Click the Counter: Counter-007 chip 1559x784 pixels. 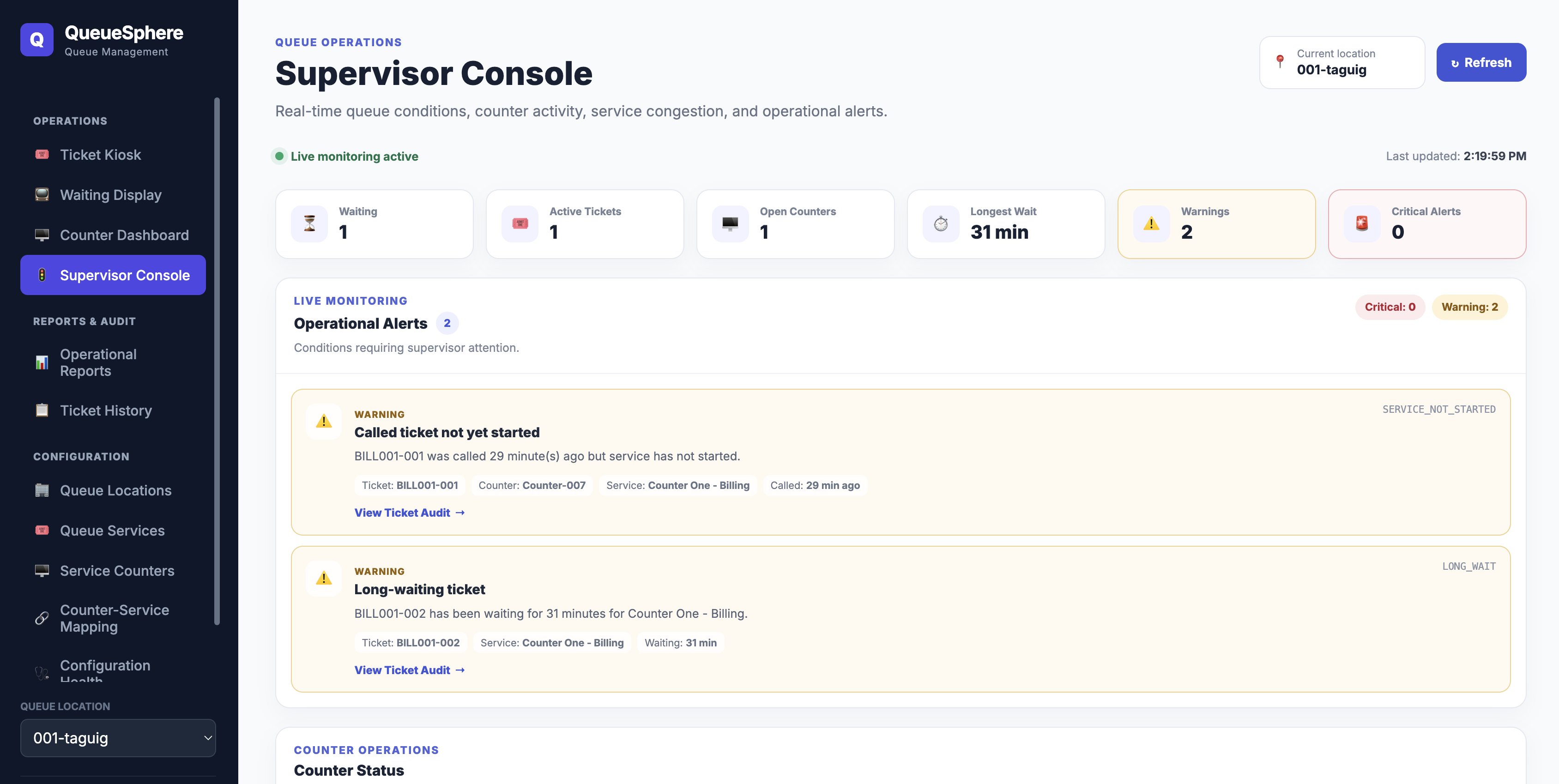[532, 485]
